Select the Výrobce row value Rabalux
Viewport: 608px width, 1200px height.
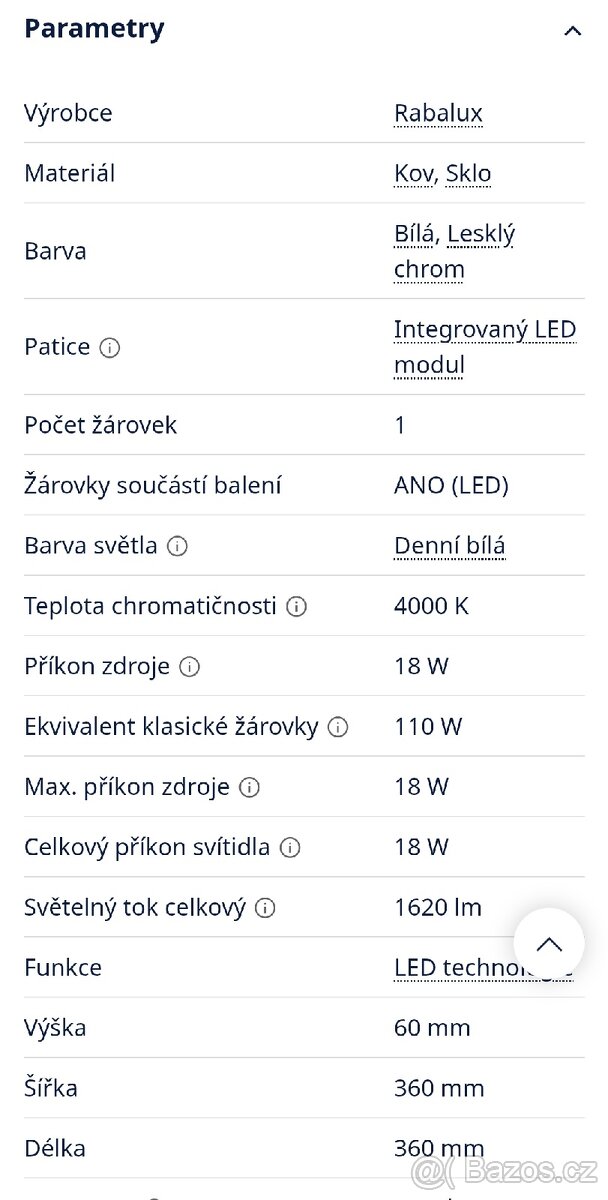point(438,113)
